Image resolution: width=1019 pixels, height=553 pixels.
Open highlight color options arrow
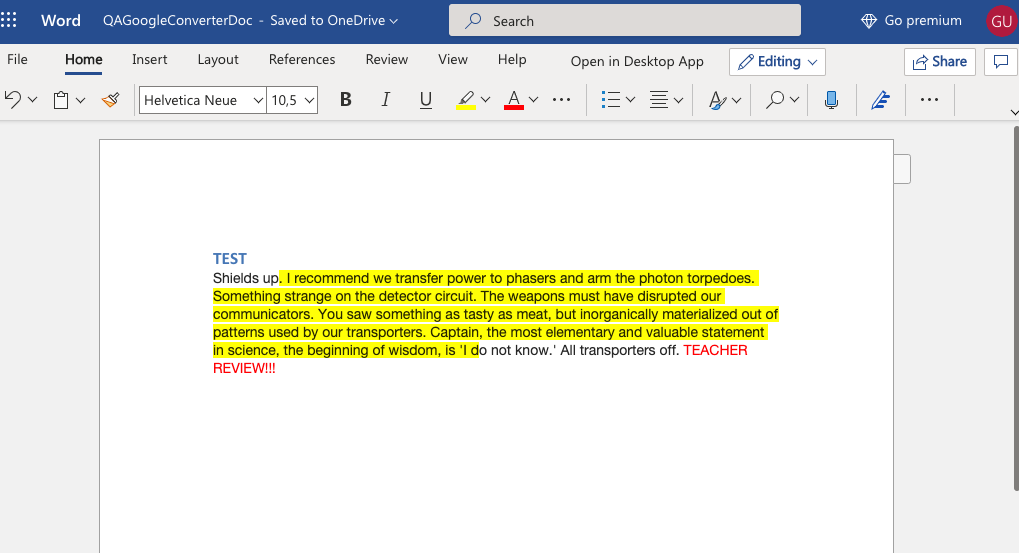click(485, 100)
